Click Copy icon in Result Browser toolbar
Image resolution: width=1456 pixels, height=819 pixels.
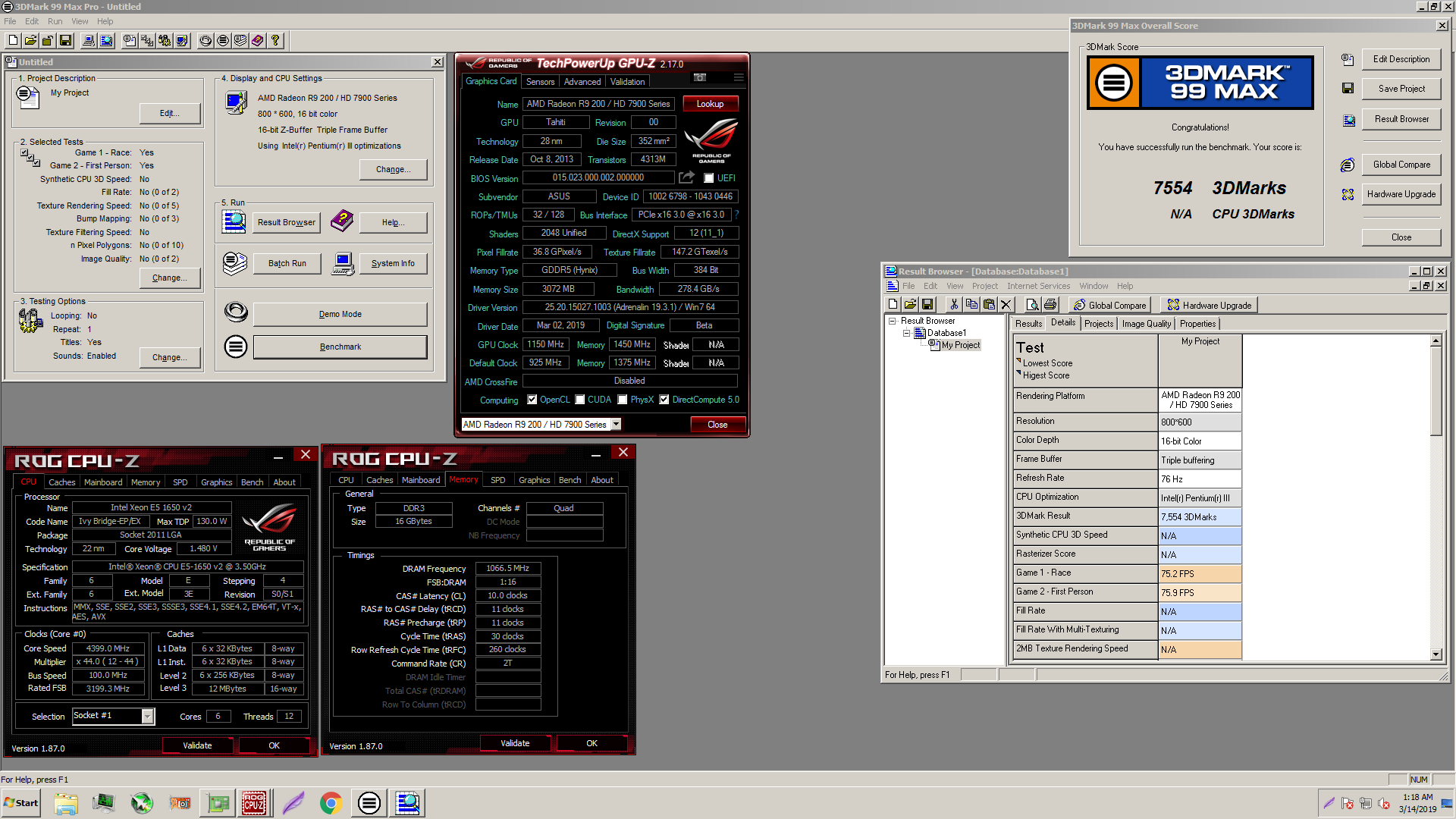tap(971, 305)
